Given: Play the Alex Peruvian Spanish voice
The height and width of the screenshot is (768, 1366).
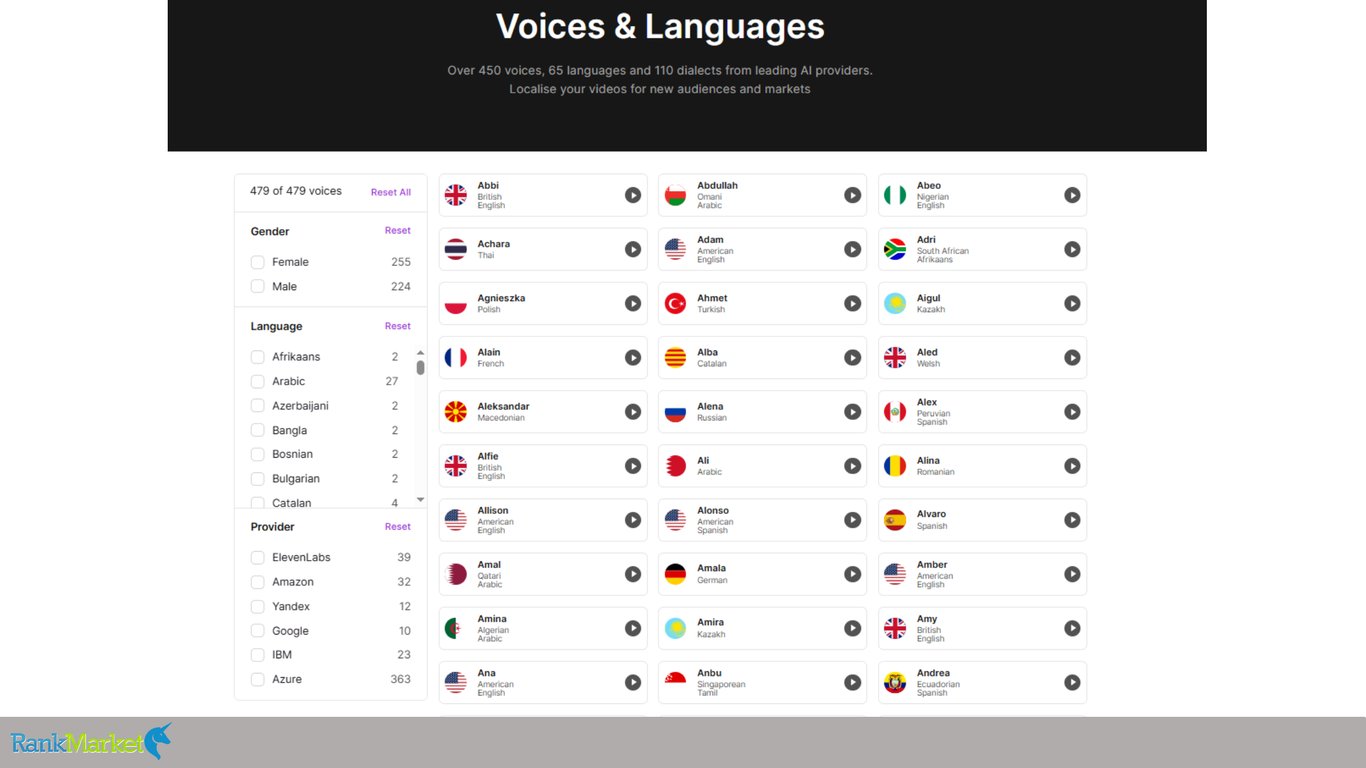Looking at the screenshot, I should [1072, 411].
